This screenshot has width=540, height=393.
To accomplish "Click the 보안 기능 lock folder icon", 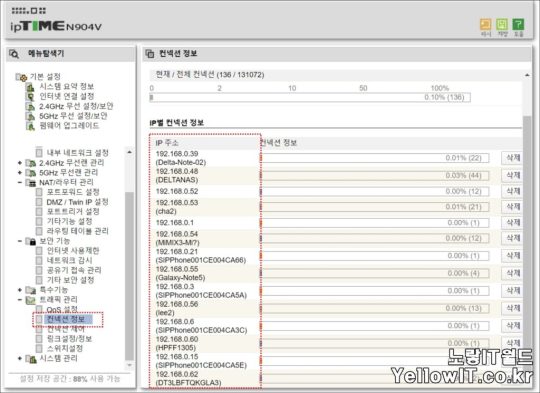I will (x=31, y=241).
